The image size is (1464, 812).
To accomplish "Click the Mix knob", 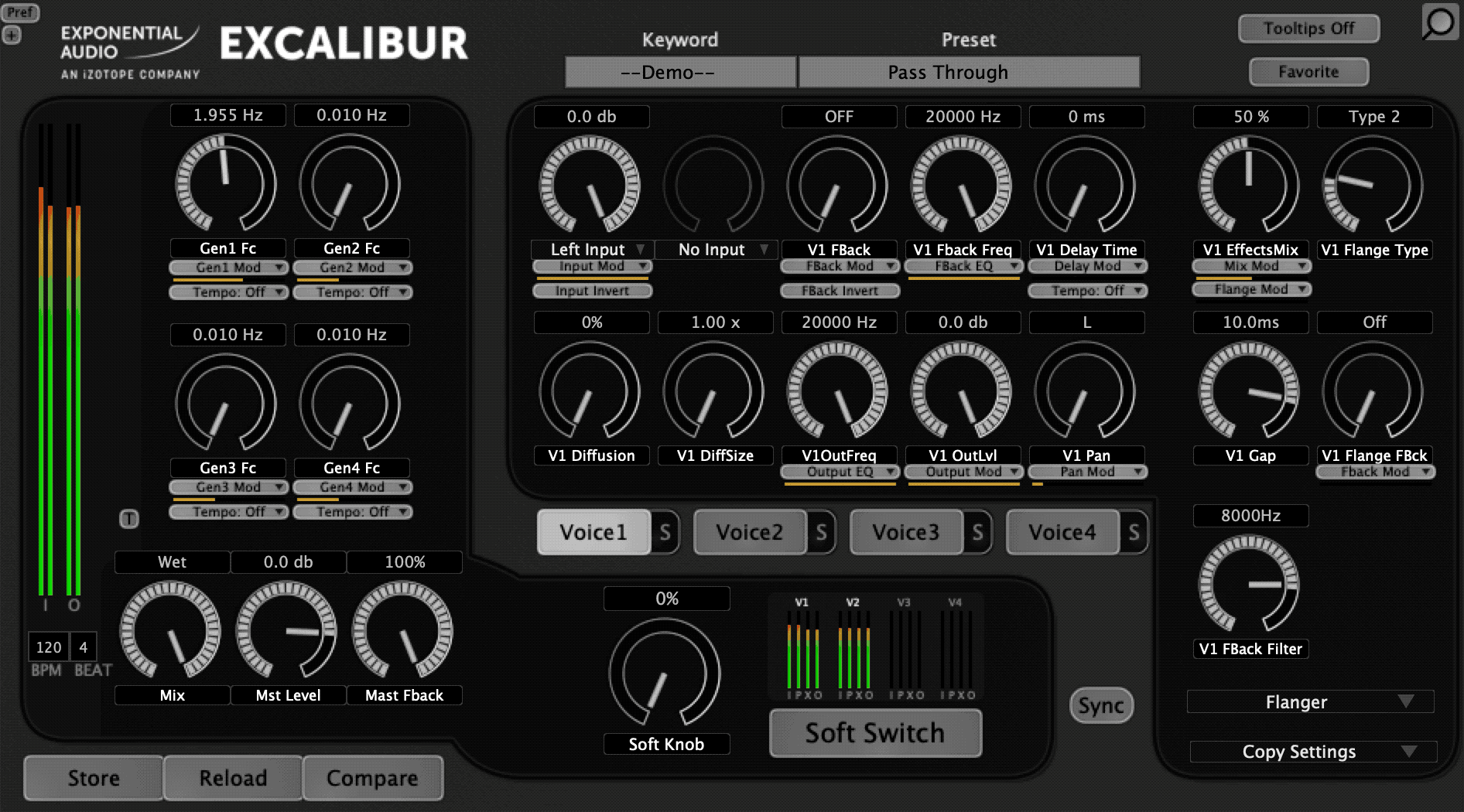I will point(170,631).
